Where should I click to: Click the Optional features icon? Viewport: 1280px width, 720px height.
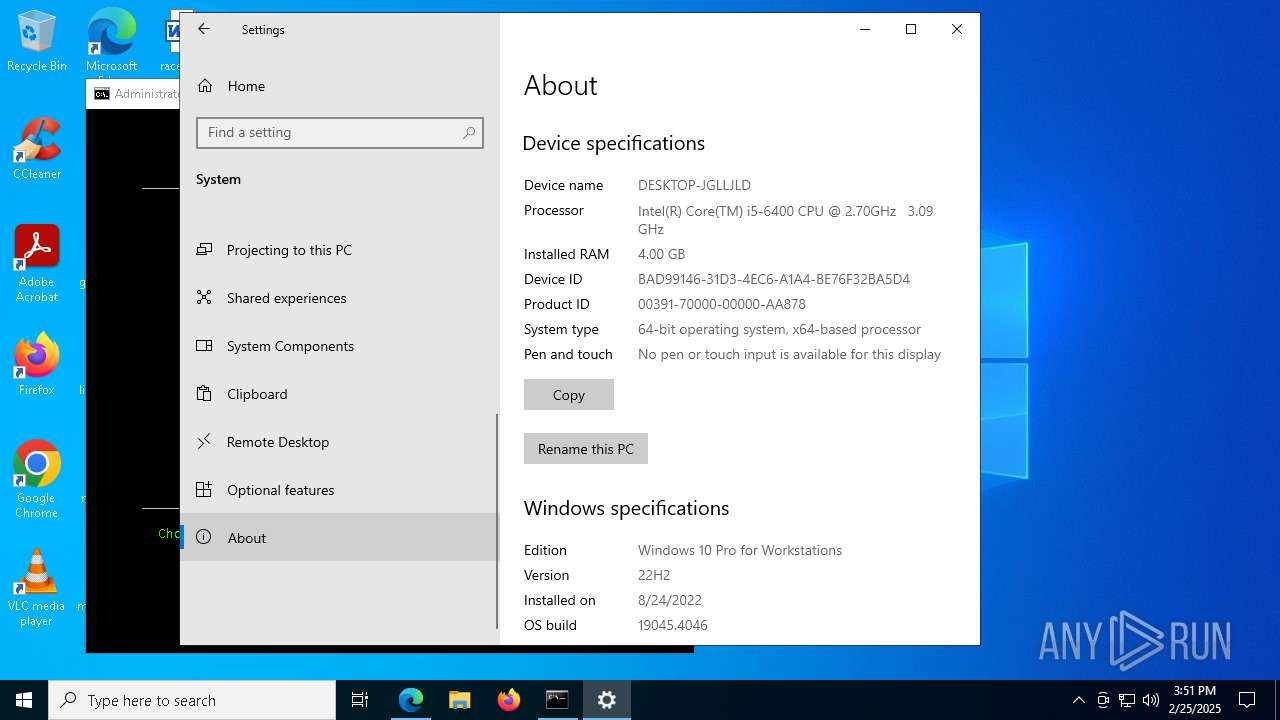point(204,489)
